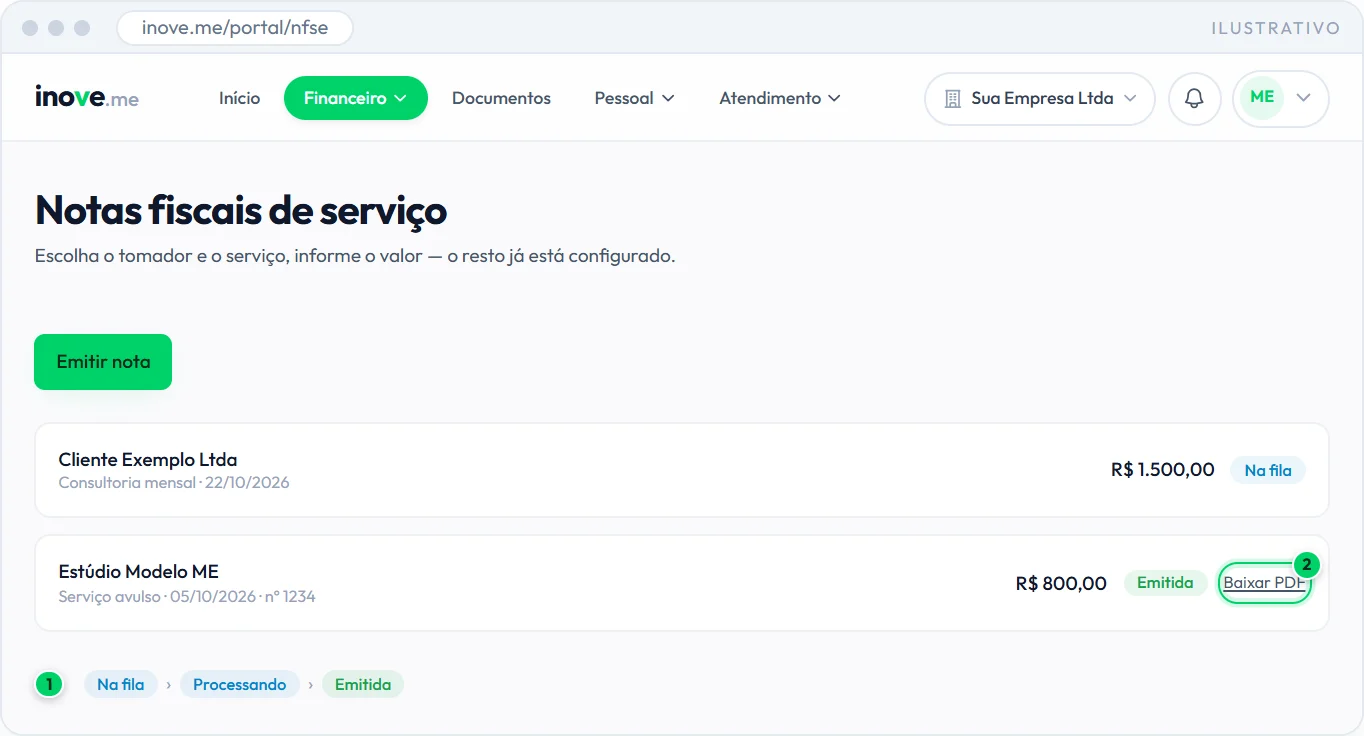Open the notifications bell
The height and width of the screenshot is (736, 1364).
[x=1194, y=98]
